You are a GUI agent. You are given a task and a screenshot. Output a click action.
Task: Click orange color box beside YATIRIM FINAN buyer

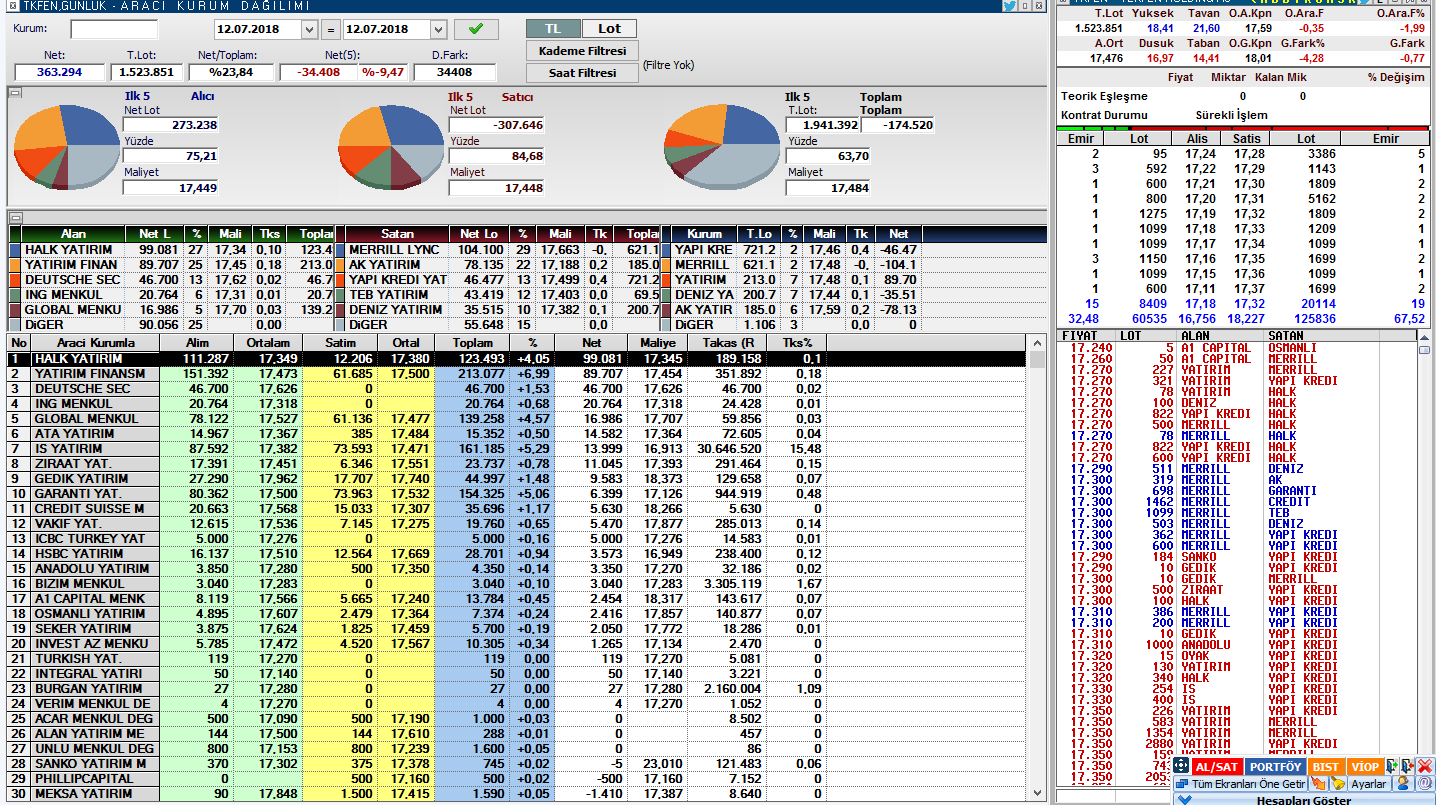tap(15, 264)
